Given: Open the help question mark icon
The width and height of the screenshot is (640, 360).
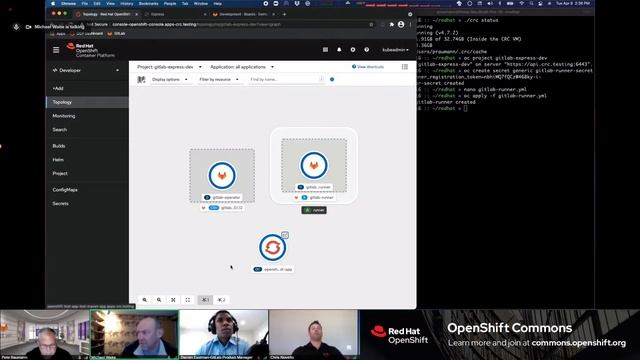Looking at the screenshot, I should (x=367, y=50).
